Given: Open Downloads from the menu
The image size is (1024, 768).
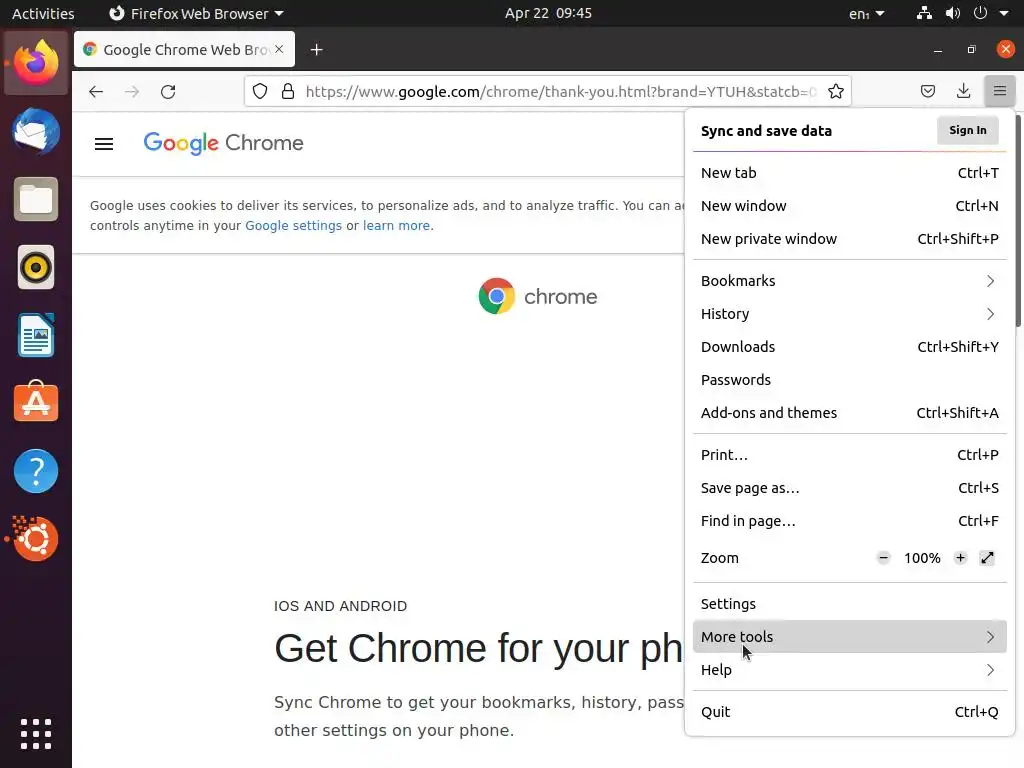Looking at the screenshot, I should tap(850, 347).
